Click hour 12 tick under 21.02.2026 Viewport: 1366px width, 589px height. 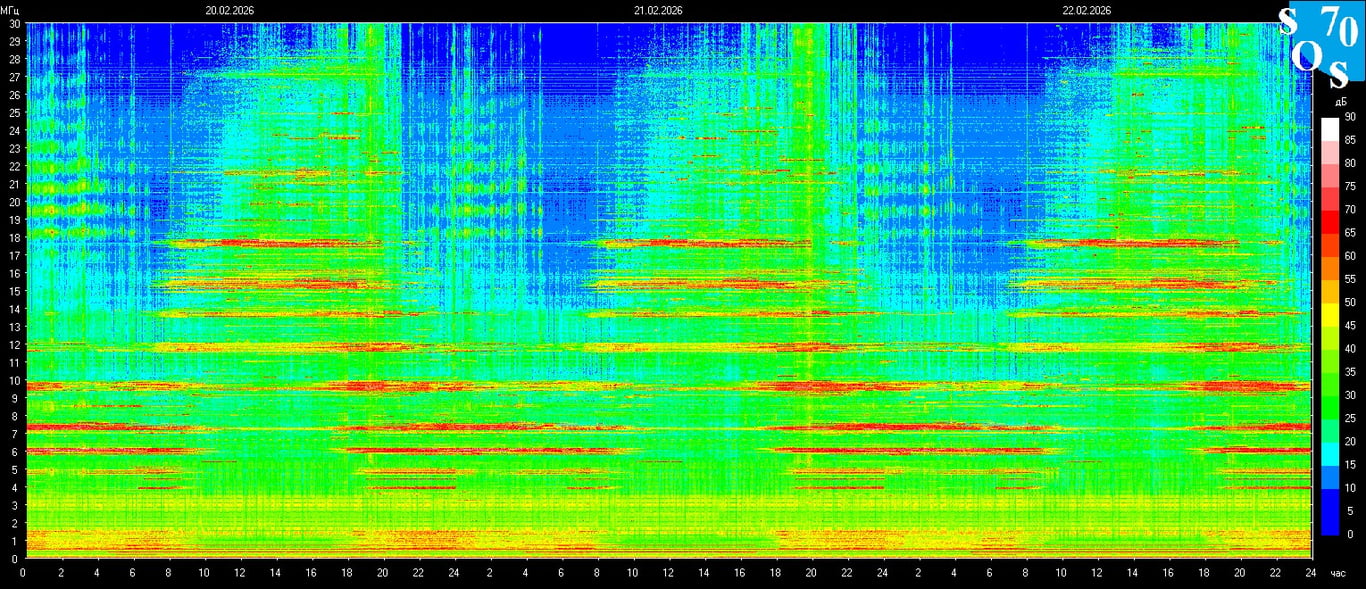(x=667, y=573)
